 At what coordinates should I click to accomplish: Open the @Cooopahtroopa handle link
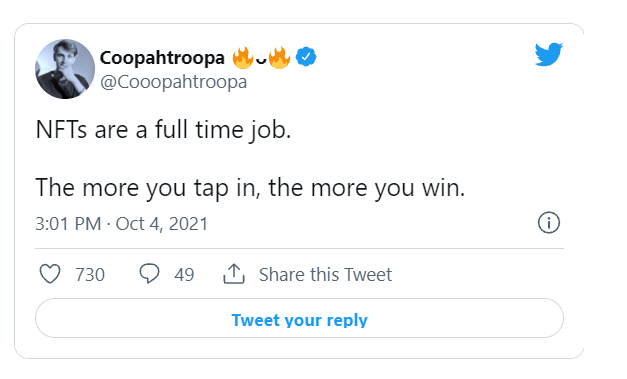tap(174, 82)
